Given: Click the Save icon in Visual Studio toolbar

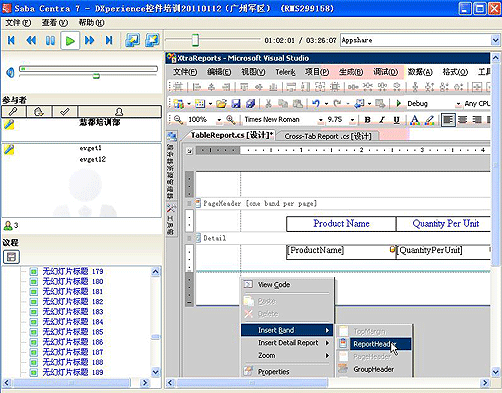Looking at the screenshot, I should tap(236, 104).
